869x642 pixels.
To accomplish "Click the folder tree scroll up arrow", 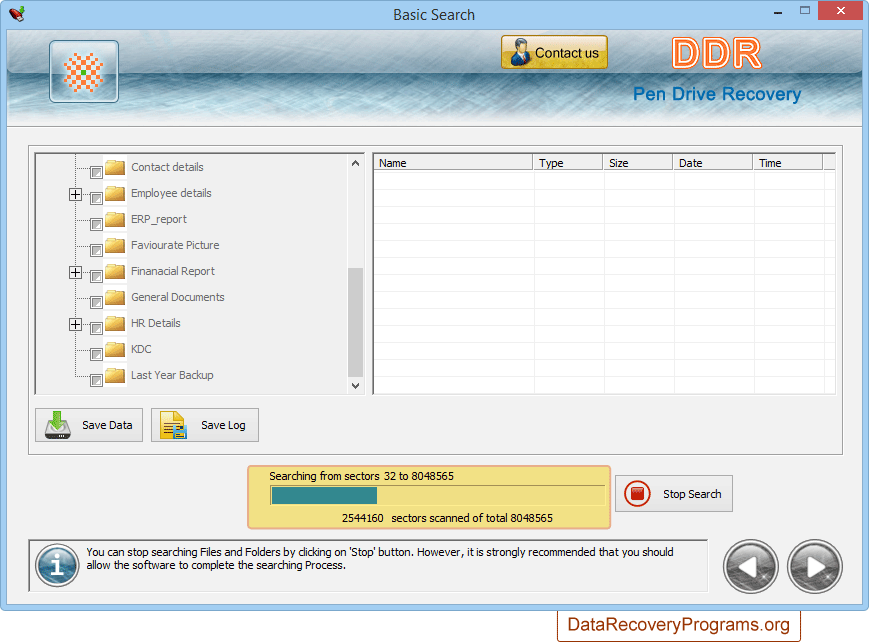I will (x=355, y=163).
